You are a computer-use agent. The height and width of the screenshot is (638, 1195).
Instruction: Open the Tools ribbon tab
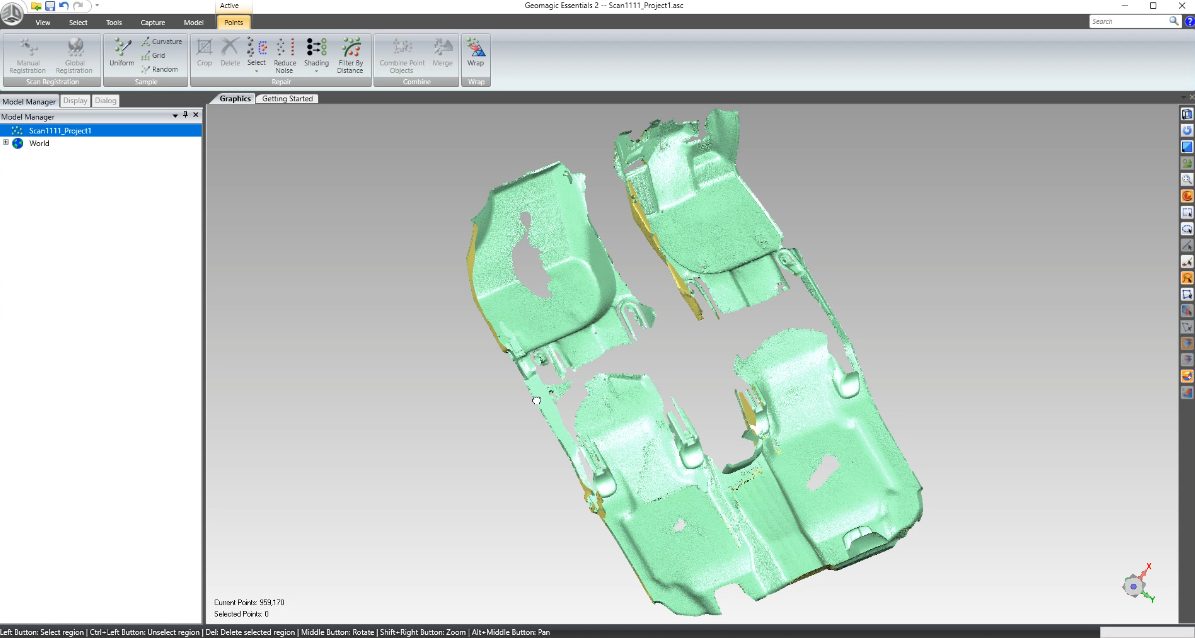[x=114, y=22]
